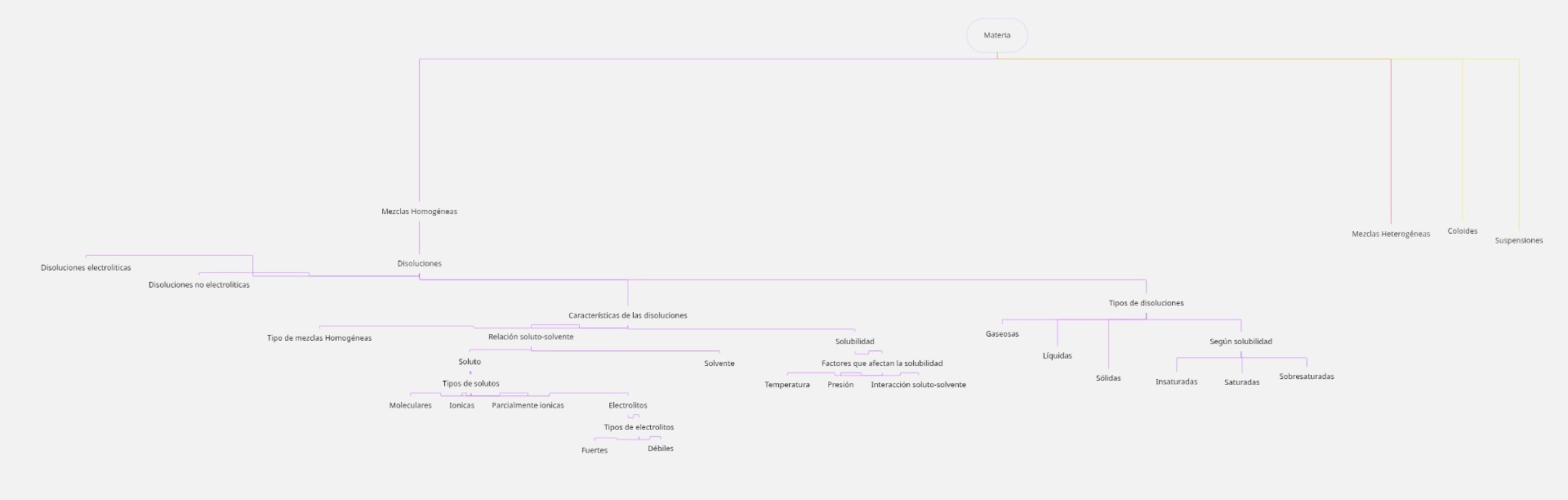Image resolution: width=1568 pixels, height=500 pixels.
Task: Select the Suspensiones node
Action: (1518, 241)
